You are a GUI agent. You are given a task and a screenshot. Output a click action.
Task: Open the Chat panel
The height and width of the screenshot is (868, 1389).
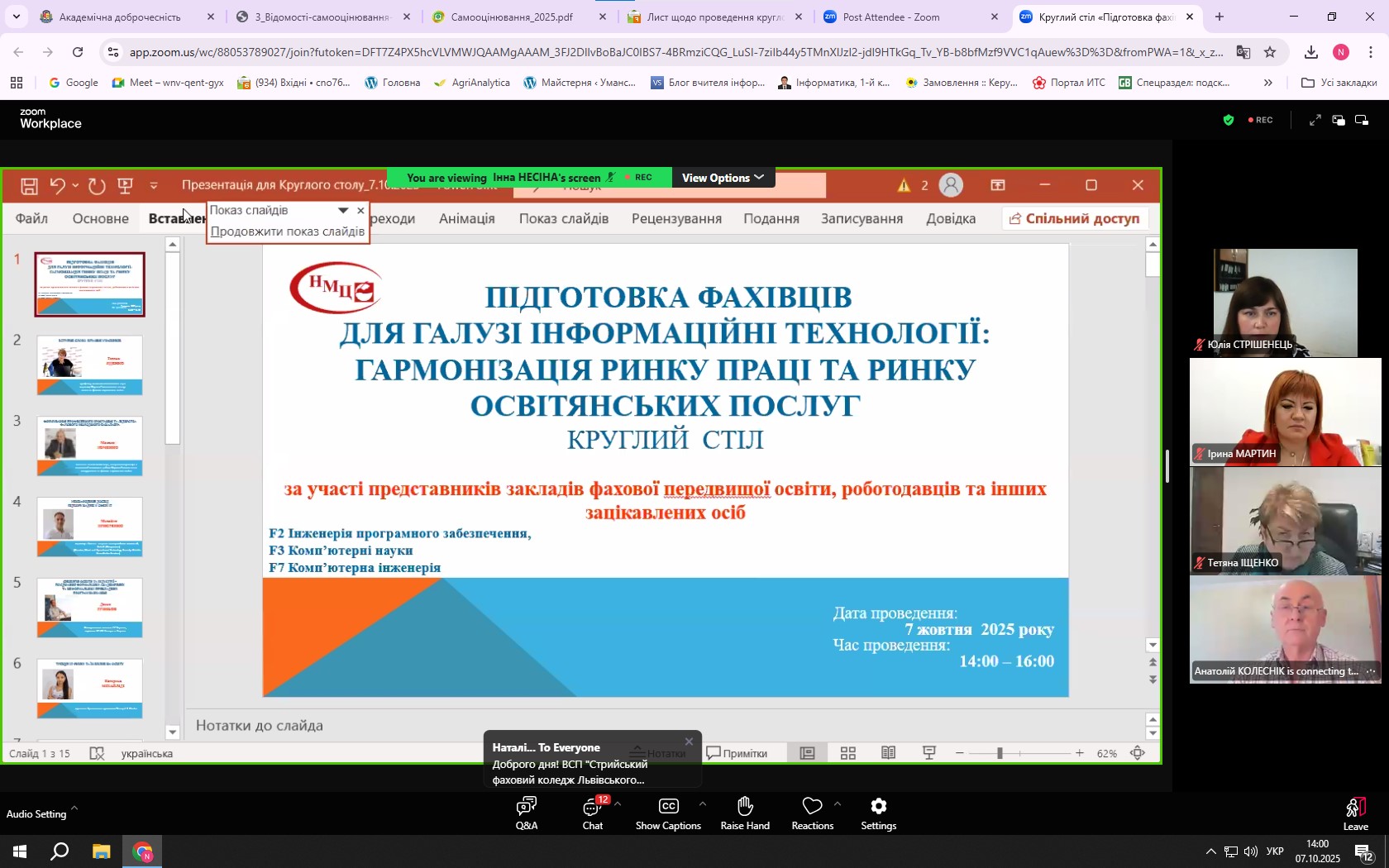[592, 813]
